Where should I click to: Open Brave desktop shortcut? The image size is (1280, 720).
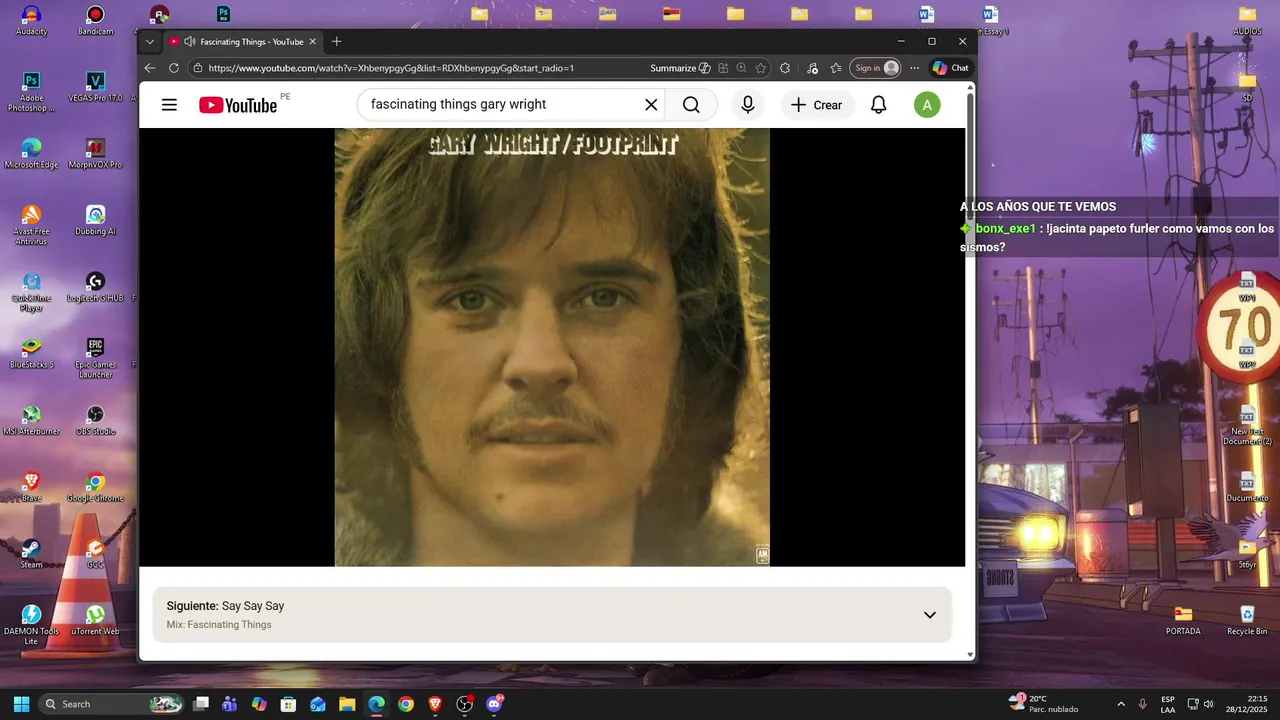click(31, 487)
